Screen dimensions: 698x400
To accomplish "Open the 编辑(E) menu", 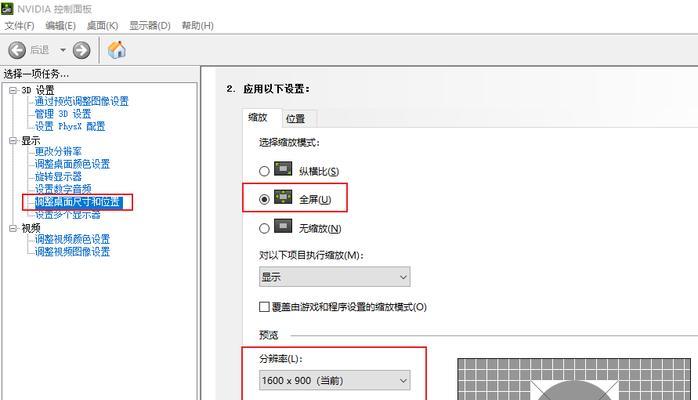I will (61, 26).
